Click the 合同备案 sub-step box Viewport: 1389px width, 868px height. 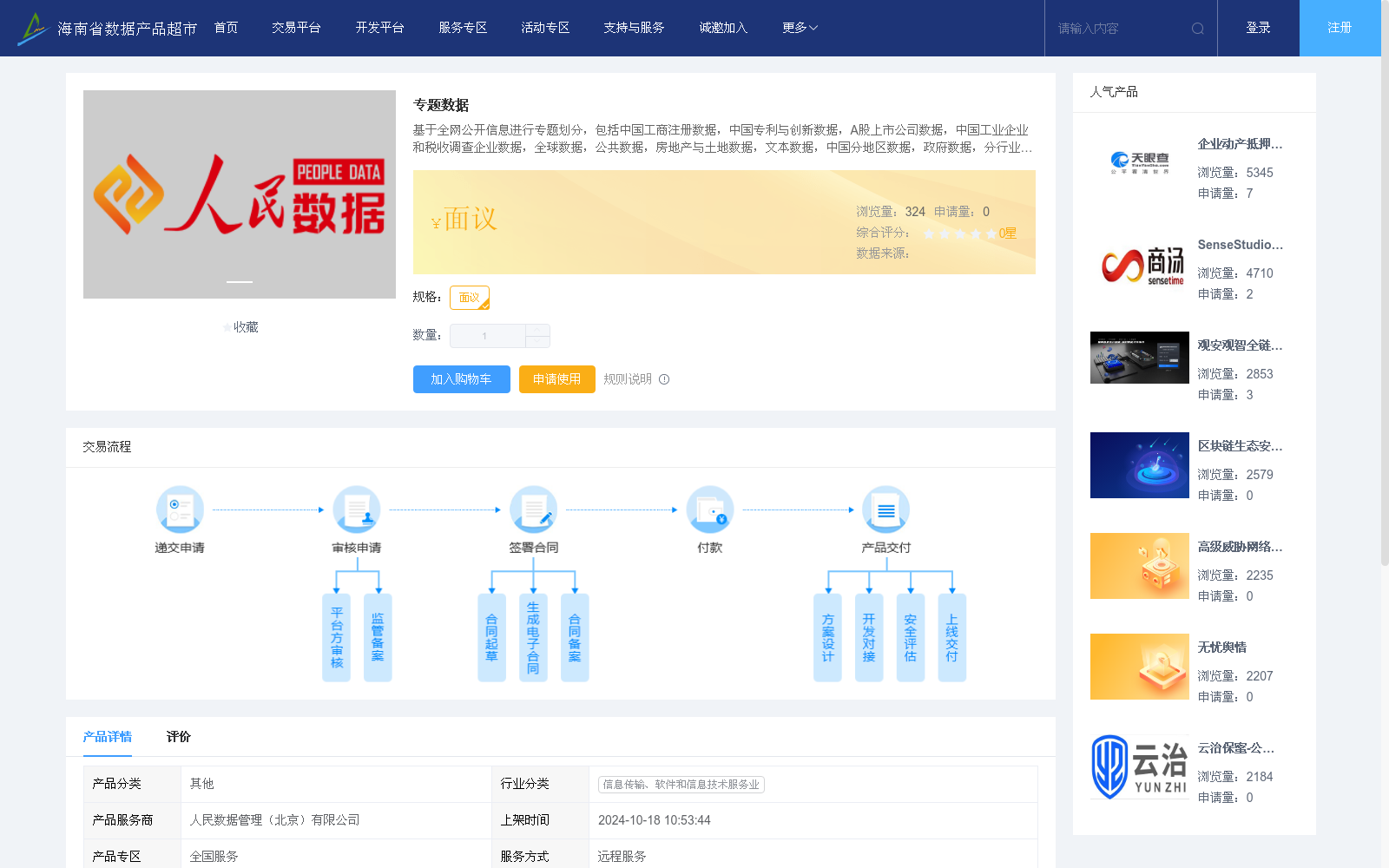[x=575, y=638]
